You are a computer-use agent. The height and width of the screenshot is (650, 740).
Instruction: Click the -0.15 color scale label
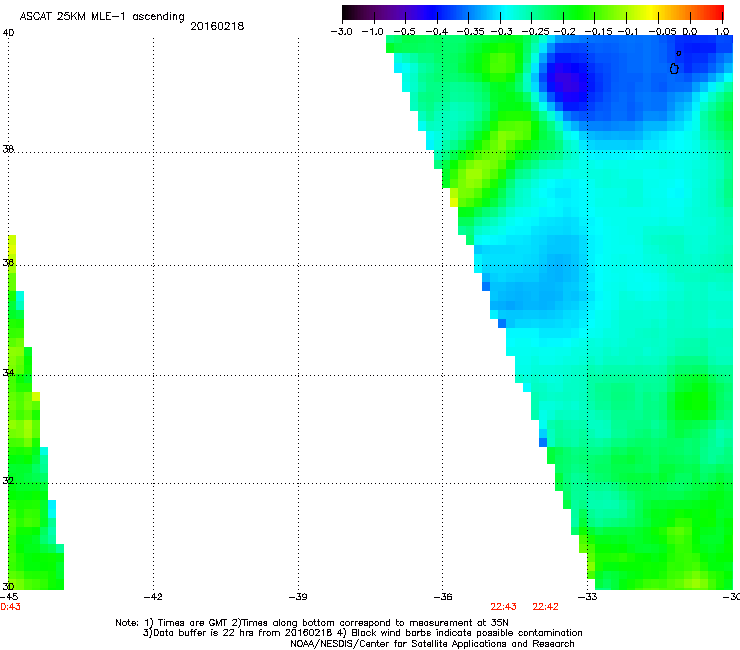click(598, 32)
